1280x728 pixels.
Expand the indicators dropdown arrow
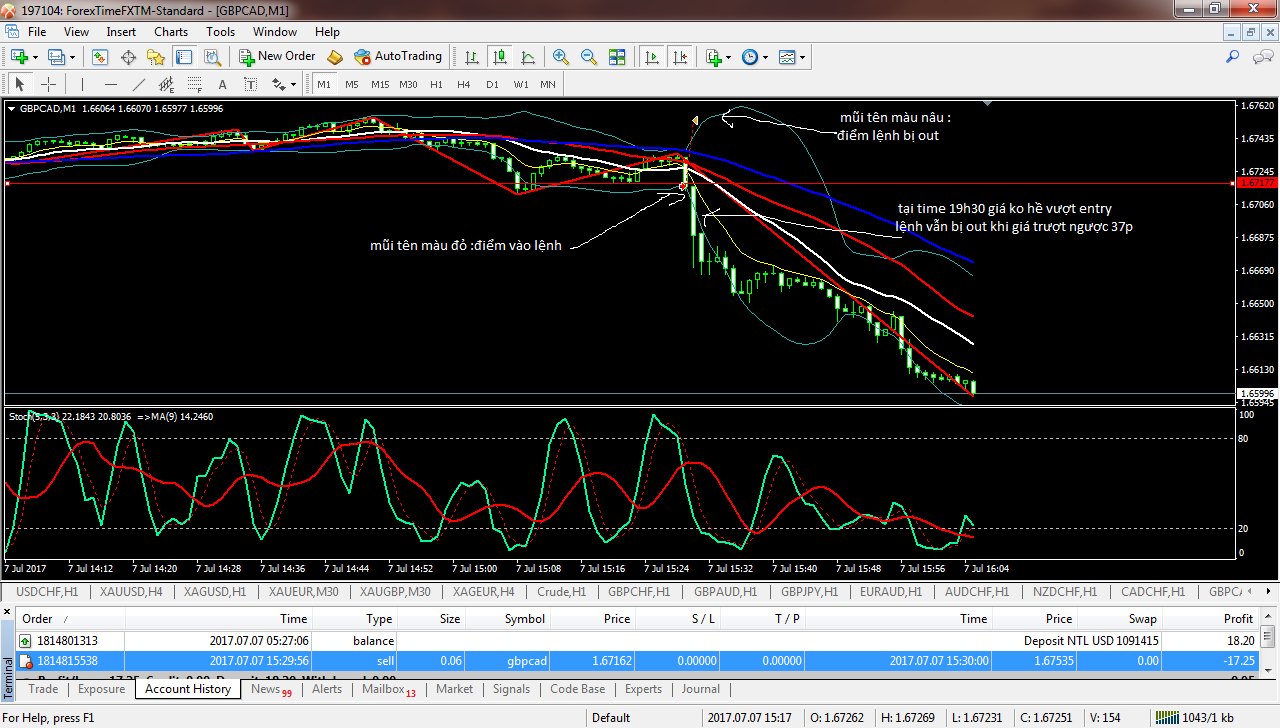729,57
